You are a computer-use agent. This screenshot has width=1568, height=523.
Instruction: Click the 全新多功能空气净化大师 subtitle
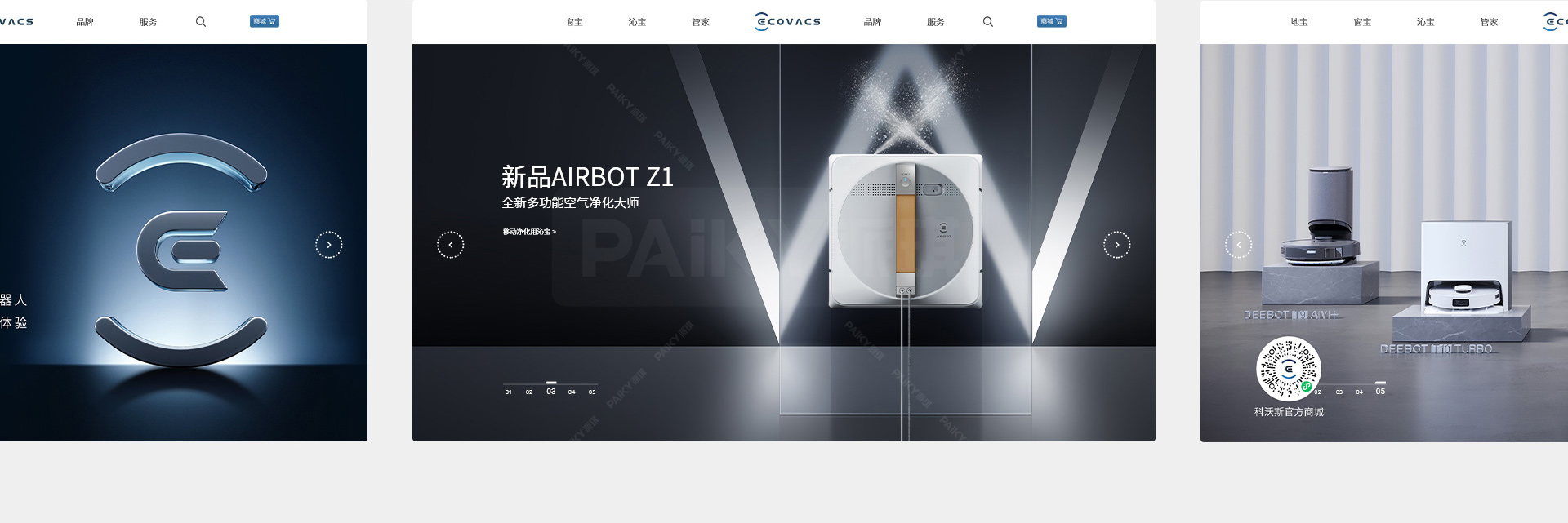(x=570, y=202)
